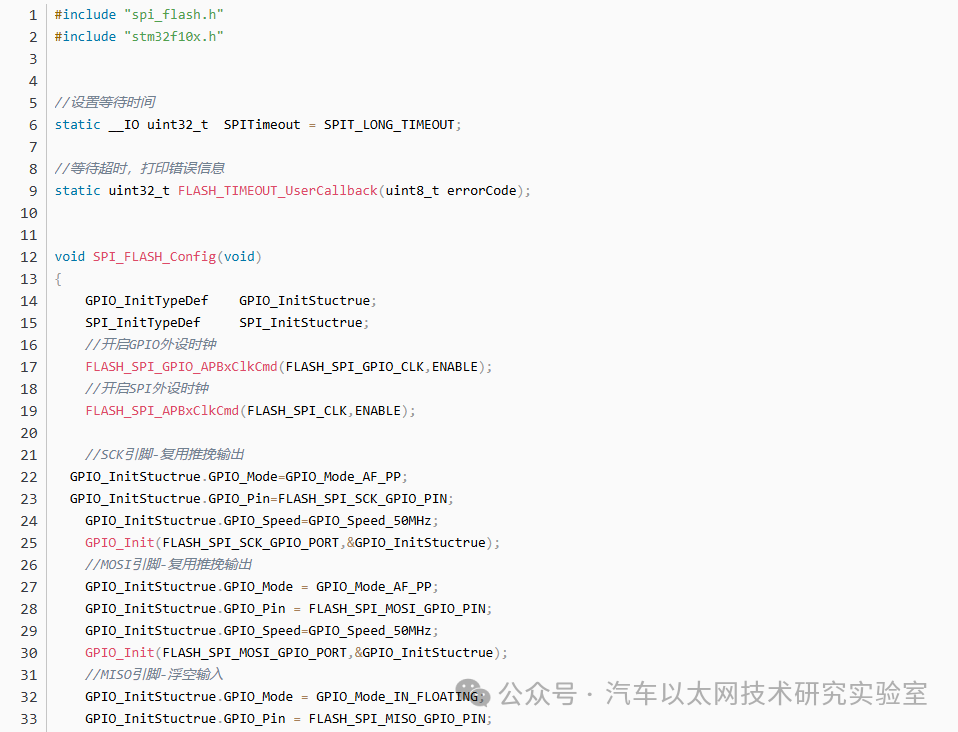Select the comment //等待超时，打印错误信息
This screenshot has height=732, width=958.
[139, 168]
